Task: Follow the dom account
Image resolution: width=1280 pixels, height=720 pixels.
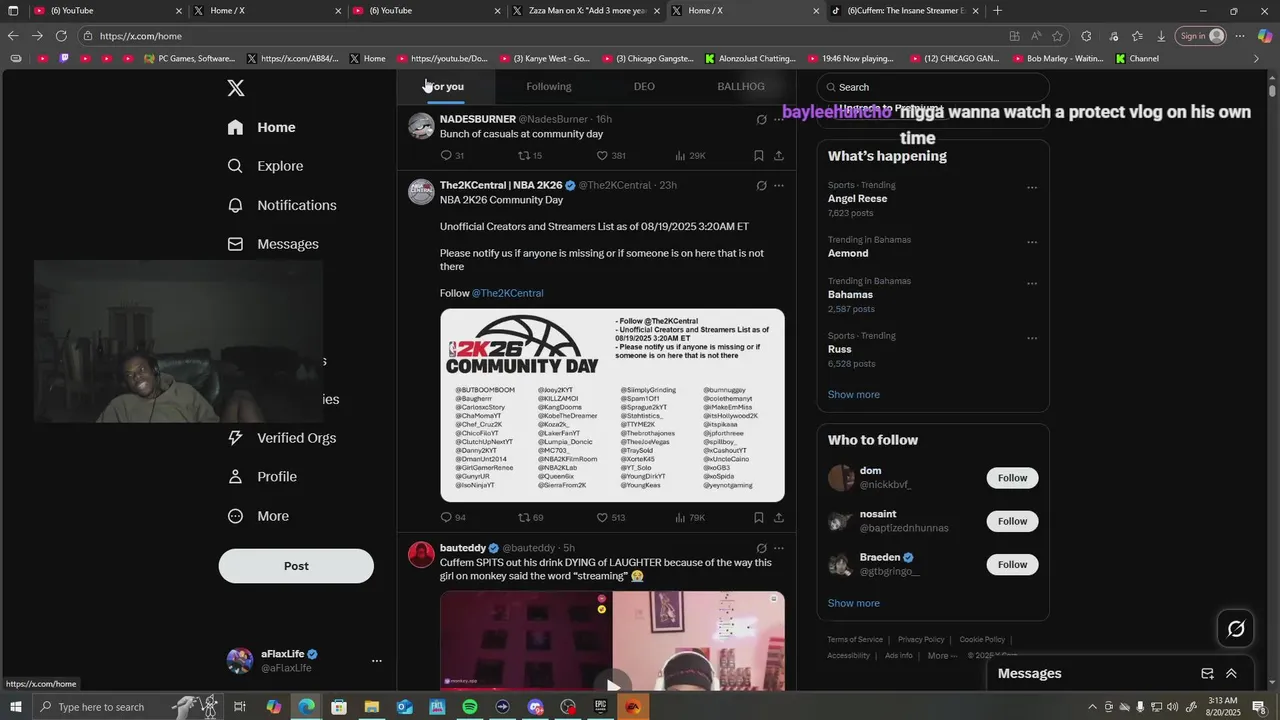Action: [1012, 478]
